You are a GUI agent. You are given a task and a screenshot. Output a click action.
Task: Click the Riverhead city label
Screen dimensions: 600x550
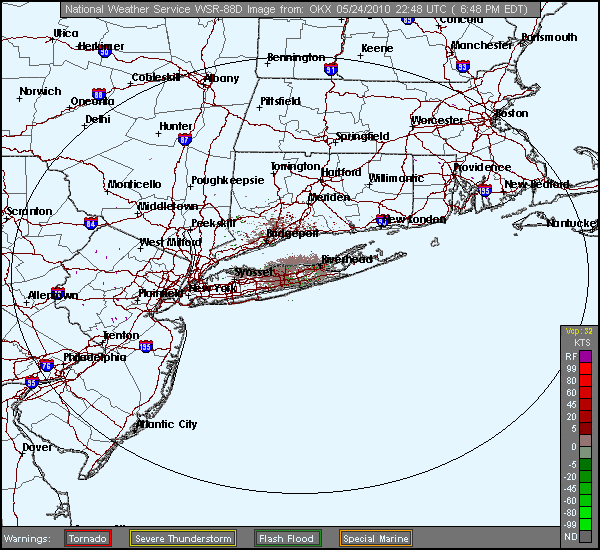347,259
